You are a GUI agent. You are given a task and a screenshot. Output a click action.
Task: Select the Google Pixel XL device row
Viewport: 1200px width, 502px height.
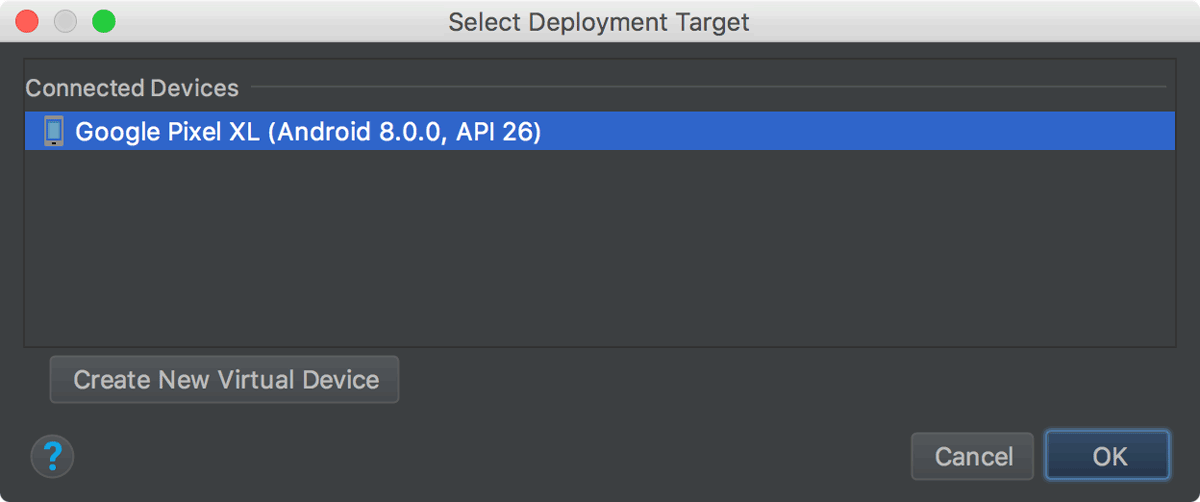pyautogui.click(x=600, y=131)
